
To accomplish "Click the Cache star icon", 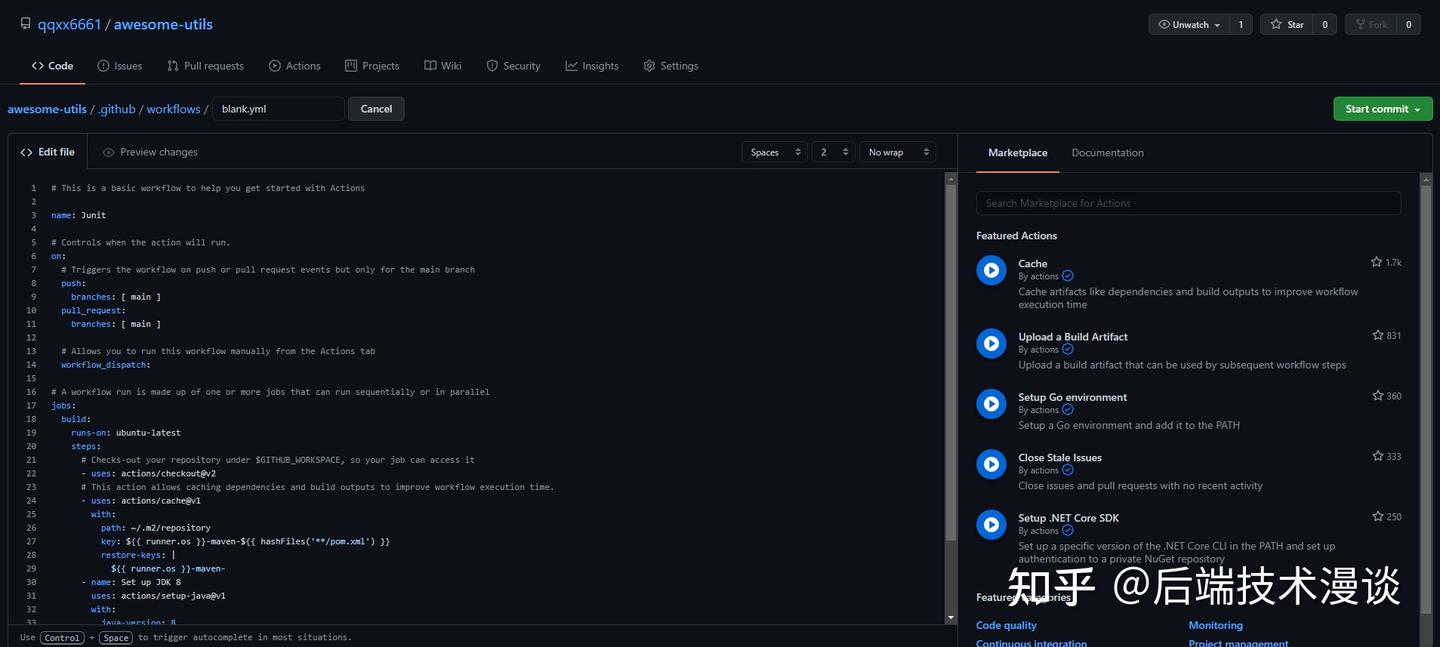I will pyautogui.click(x=1376, y=262).
